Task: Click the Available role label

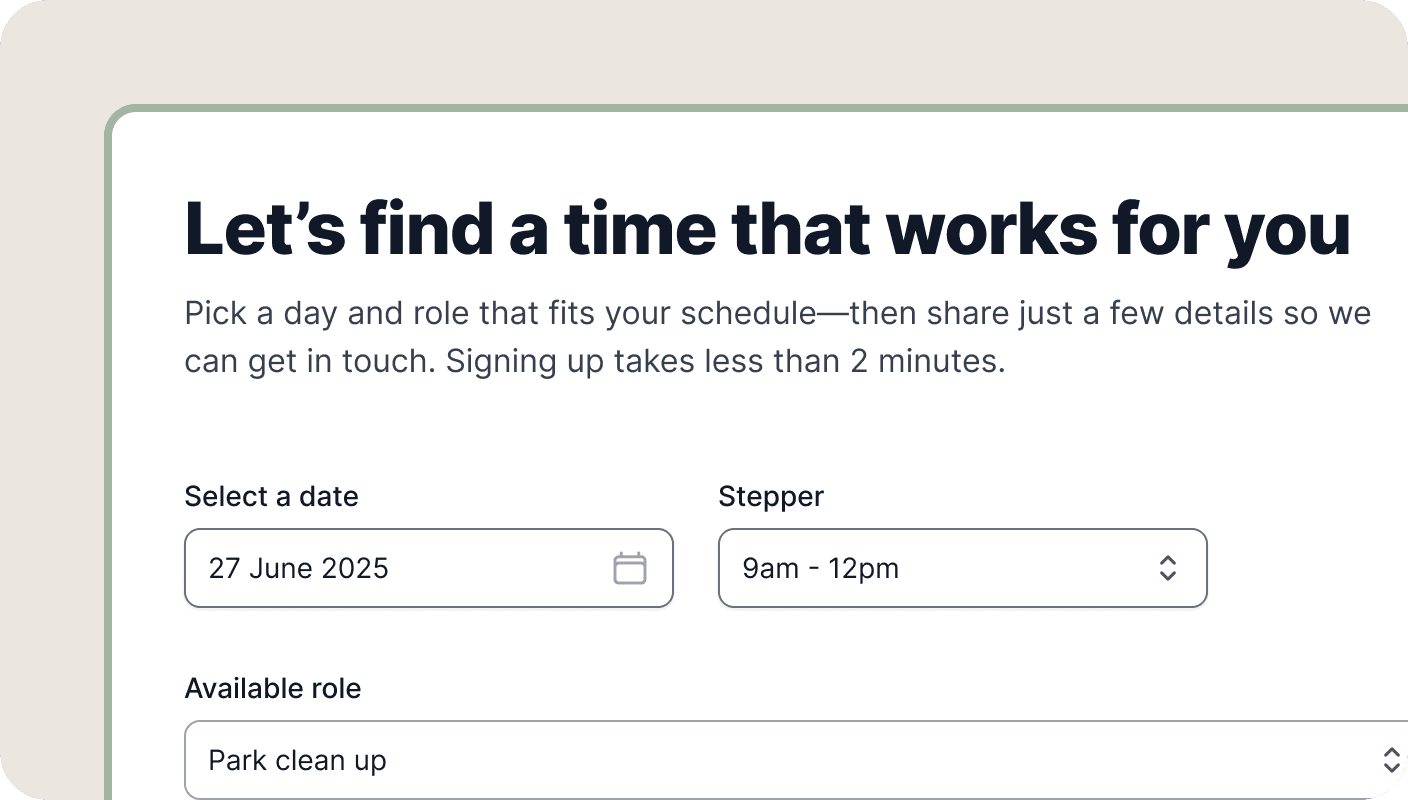Action: coord(273,688)
